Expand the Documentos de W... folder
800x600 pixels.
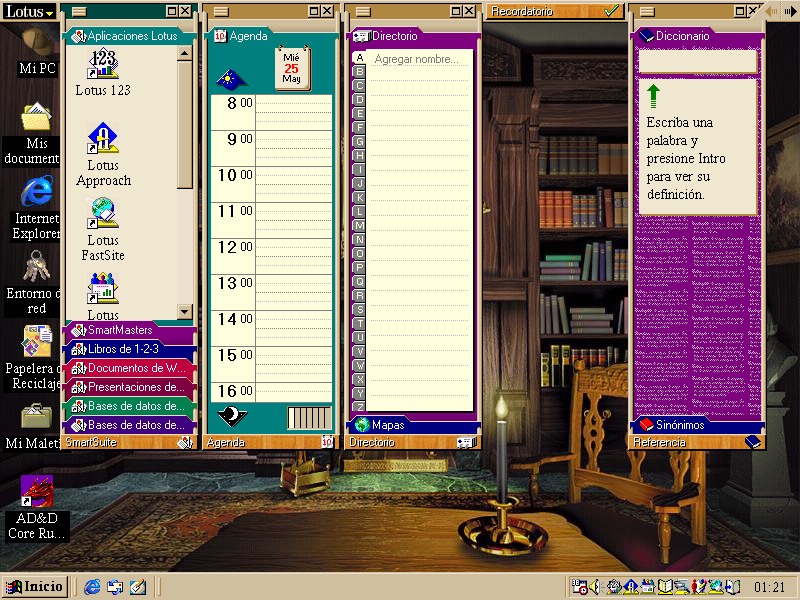tap(130, 368)
